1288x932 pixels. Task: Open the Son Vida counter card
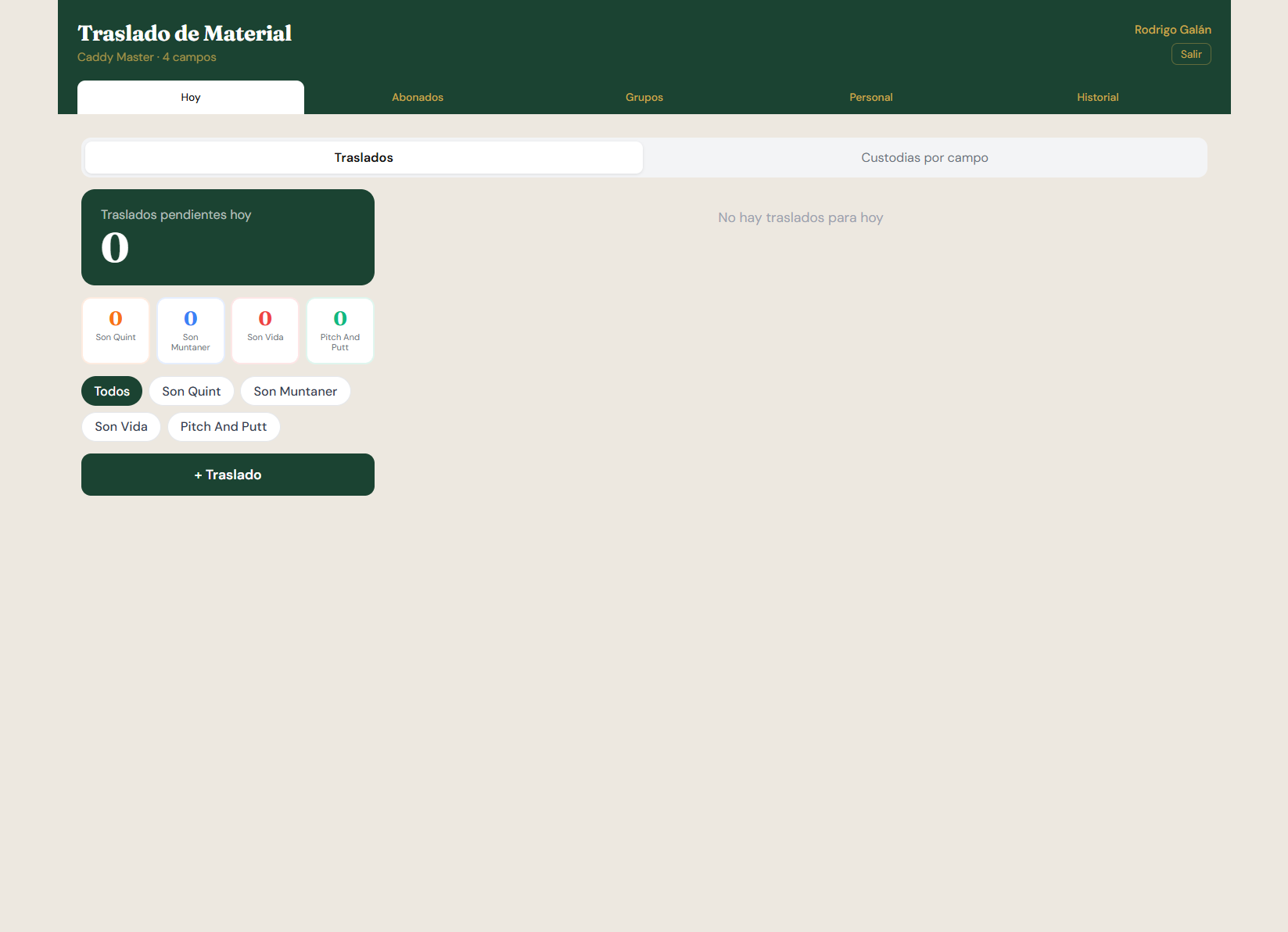265,331
